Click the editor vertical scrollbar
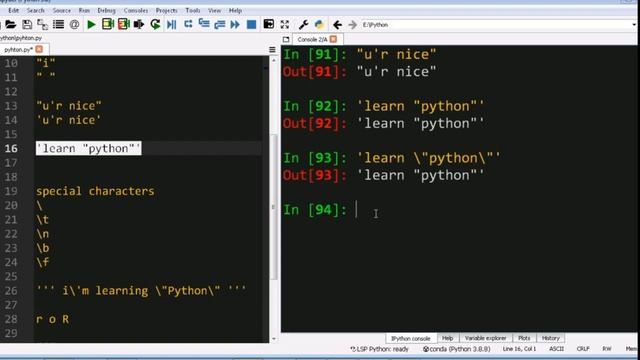This screenshot has width=640, height=360. pyautogui.click(x=274, y=206)
